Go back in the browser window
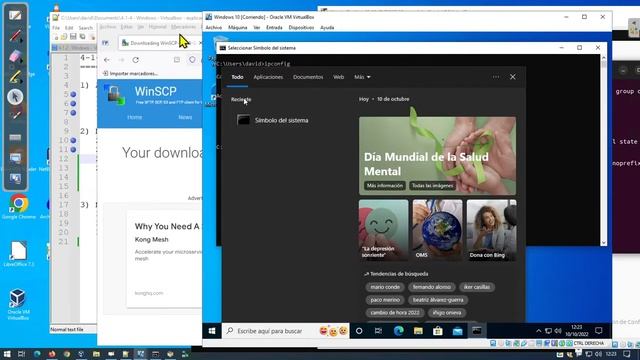The height and width of the screenshot is (360, 640). 107,60
